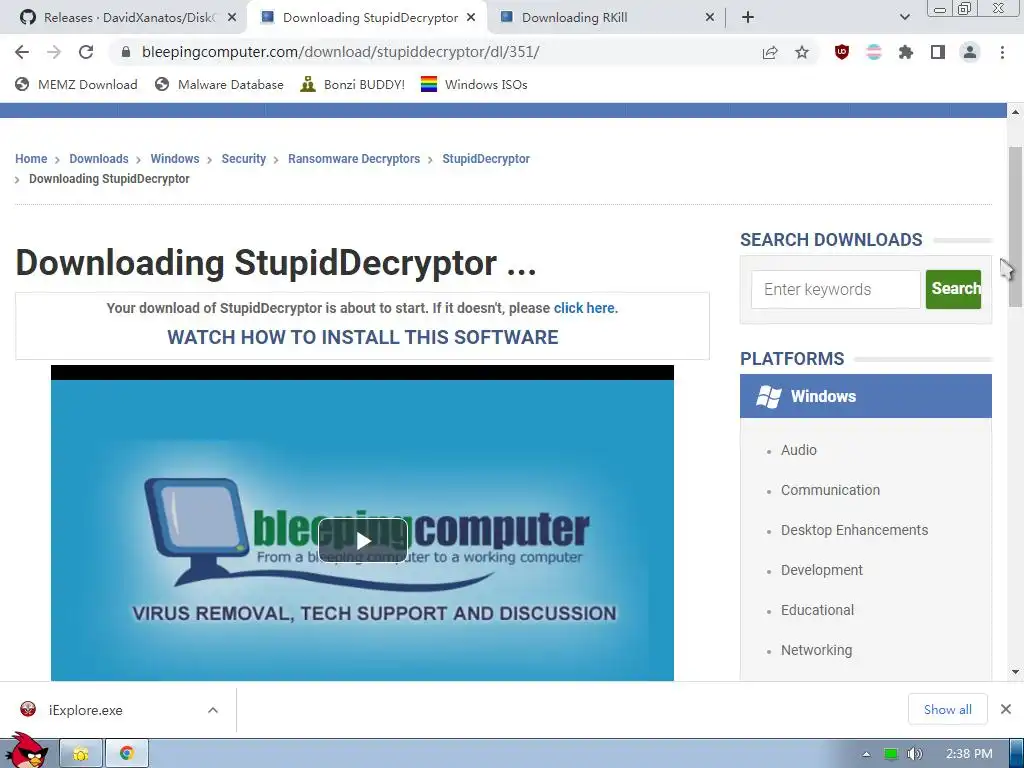Toggle the browser side panel icon
The image size is (1024, 768).
pos(938,52)
